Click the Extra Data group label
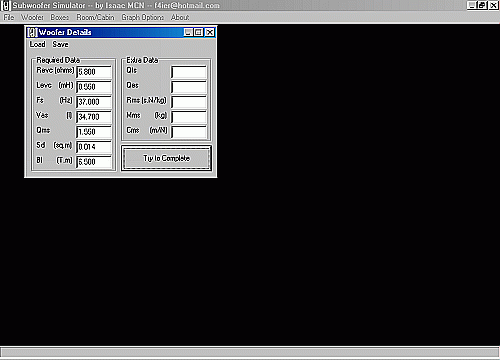The height and width of the screenshot is (360, 500). tap(142, 60)
